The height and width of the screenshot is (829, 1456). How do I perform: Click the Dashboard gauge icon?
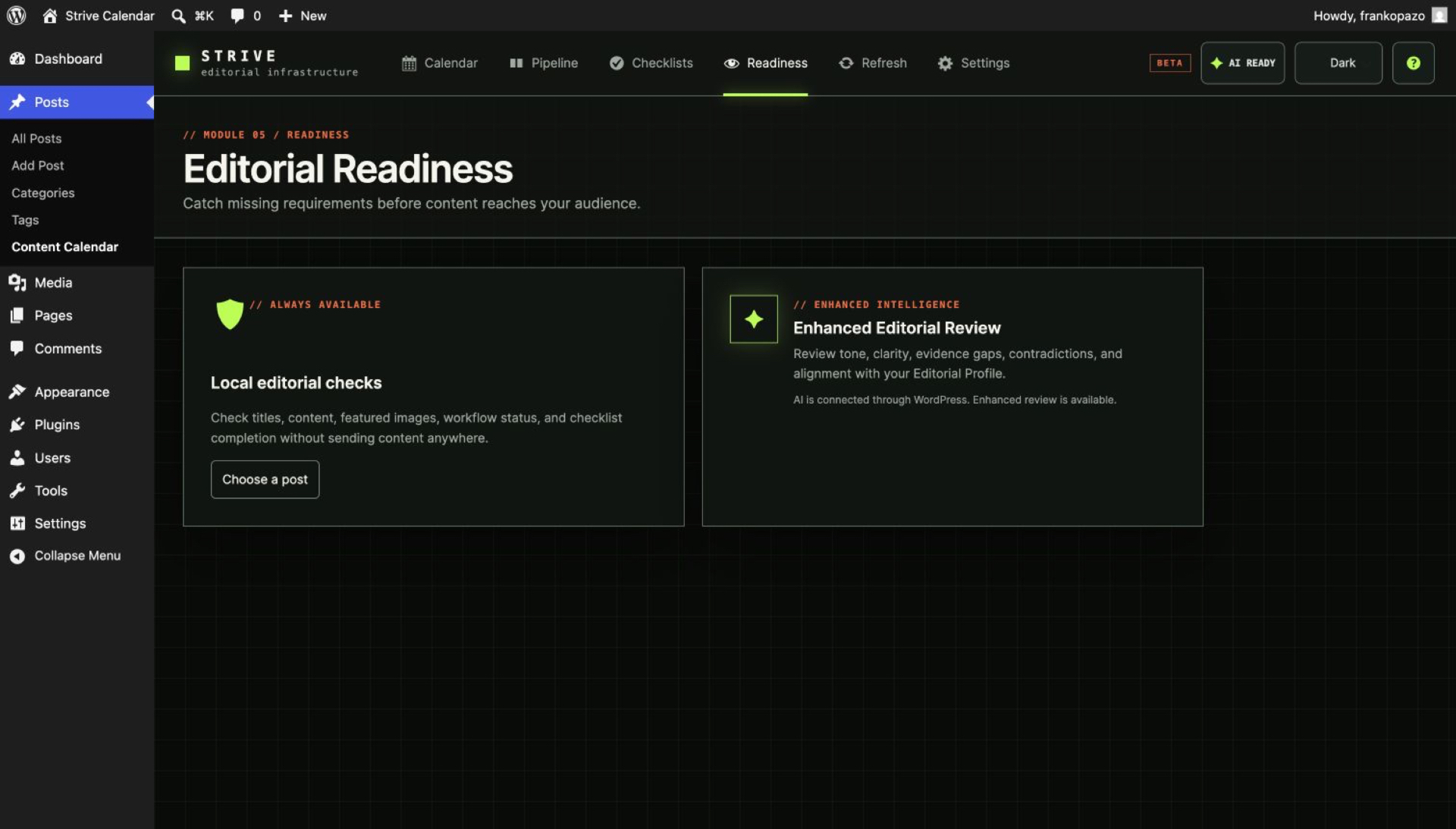click(17, 58)
